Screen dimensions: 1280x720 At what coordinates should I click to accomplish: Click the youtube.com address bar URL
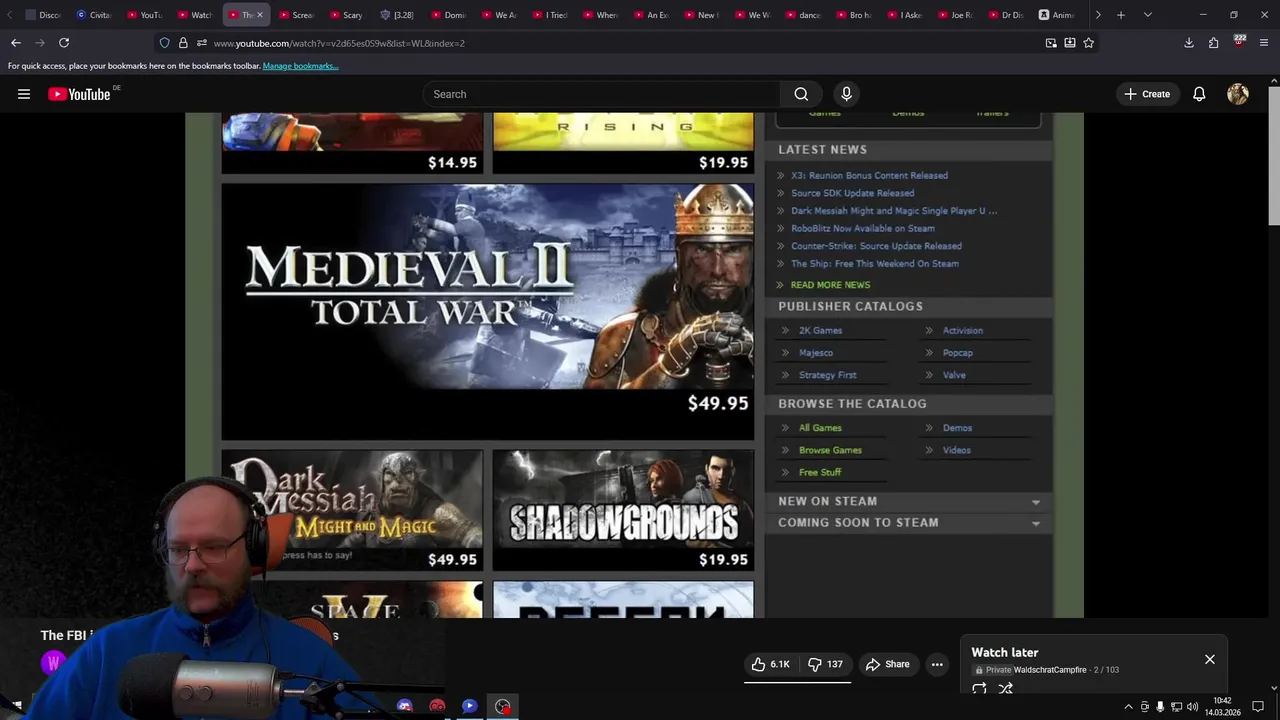(339, 43)
